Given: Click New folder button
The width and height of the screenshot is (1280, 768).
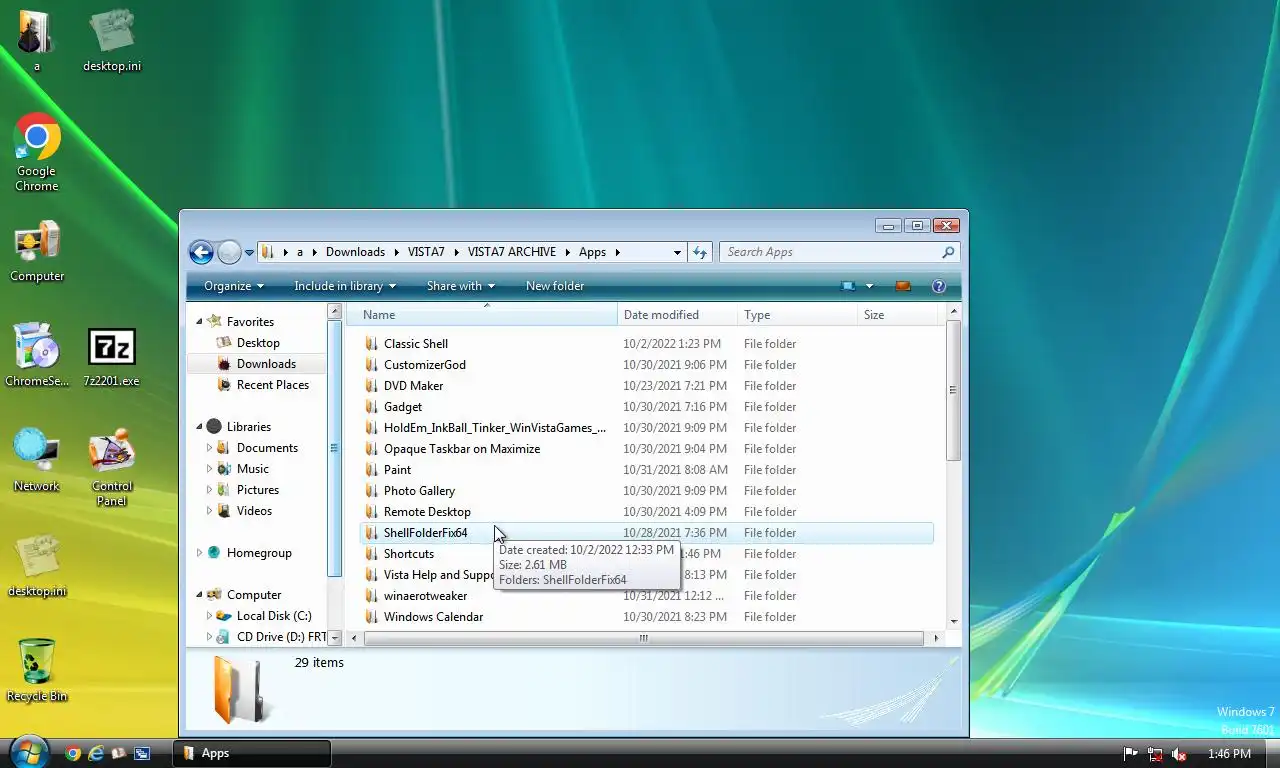Looking at the screenshot, I should [555, 286].
